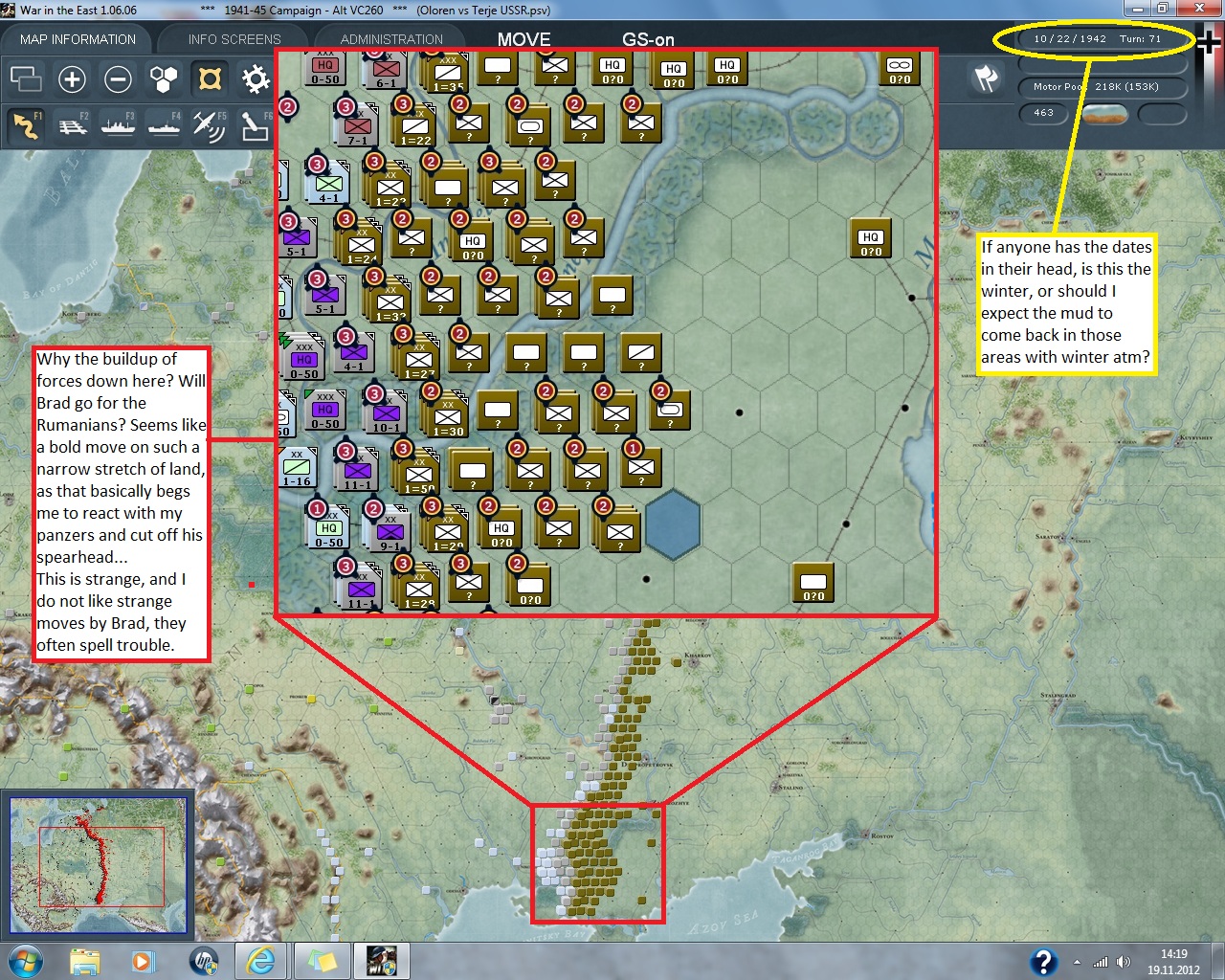
Task: Open Sticky Notes from the taskbar
Action: [x=322, y=961]
